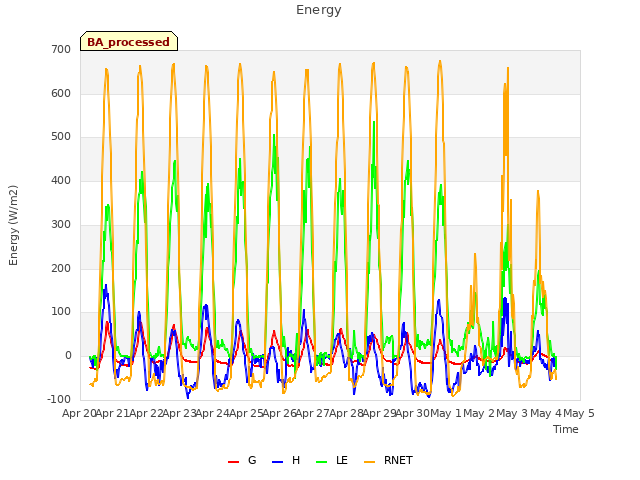Viewport: 640px width, 480px height.
Task: Click the Apr 26 x-axis tick label
Action: [x=279, y=413]
